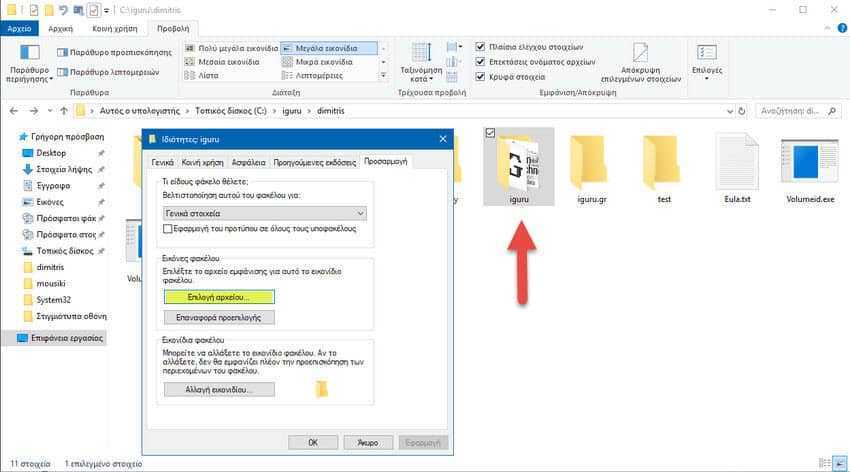Viewport: 850px width, 472px height.
Task: Click the Επαναφορά προεπιλογής button
Action: [x=219, y=317]
